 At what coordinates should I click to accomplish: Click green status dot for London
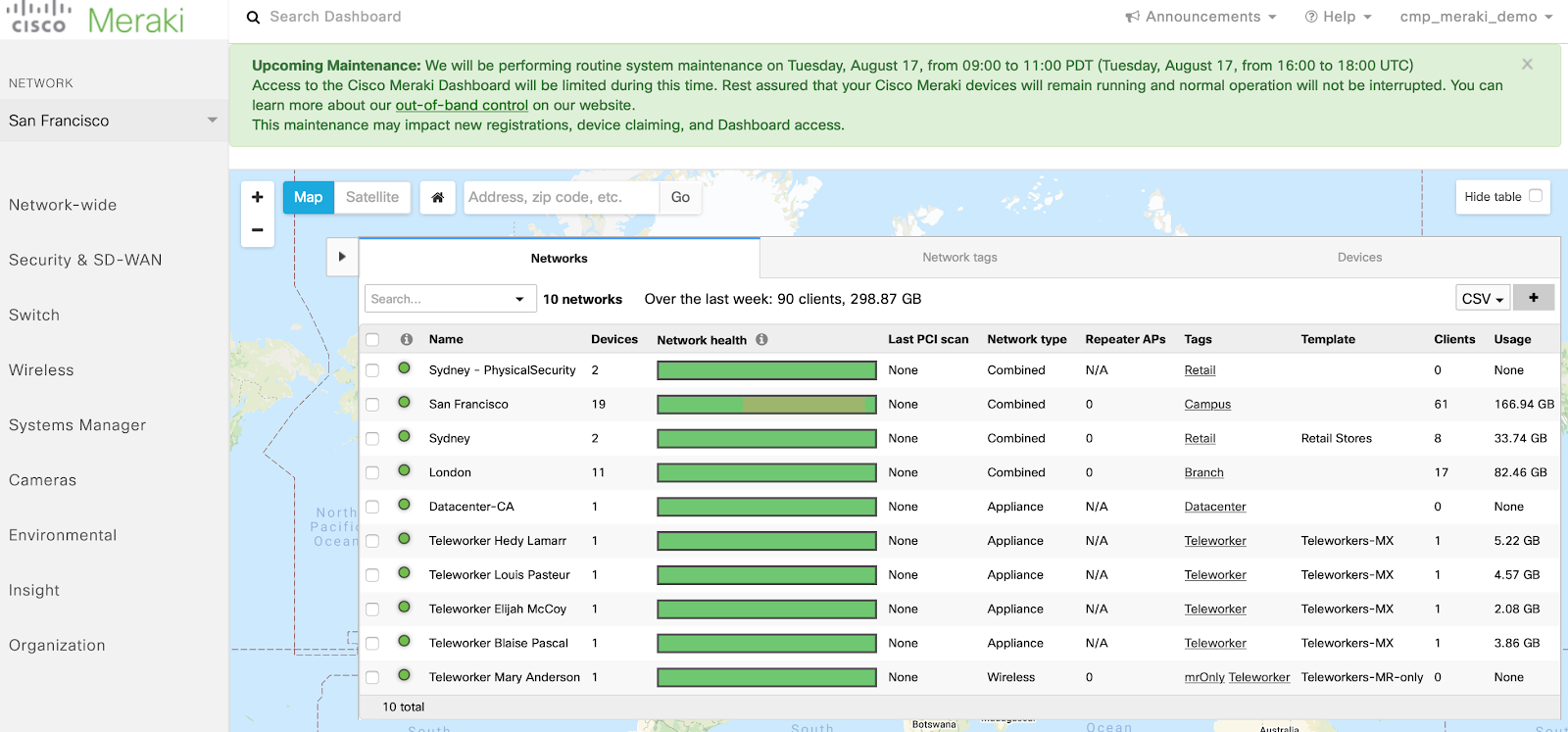(404, 471)
